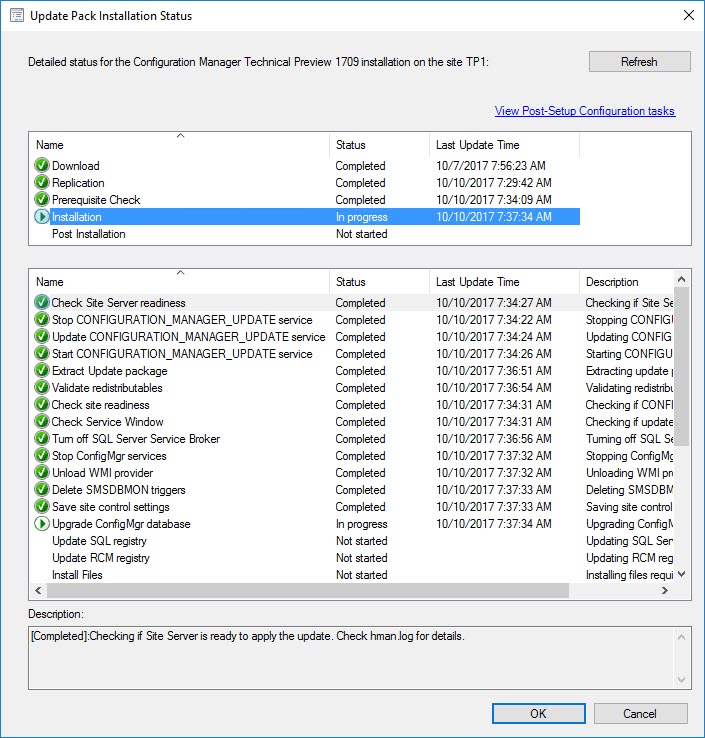Click the green check icon beside Download
The image size is (705, 738).
[42, 165]
